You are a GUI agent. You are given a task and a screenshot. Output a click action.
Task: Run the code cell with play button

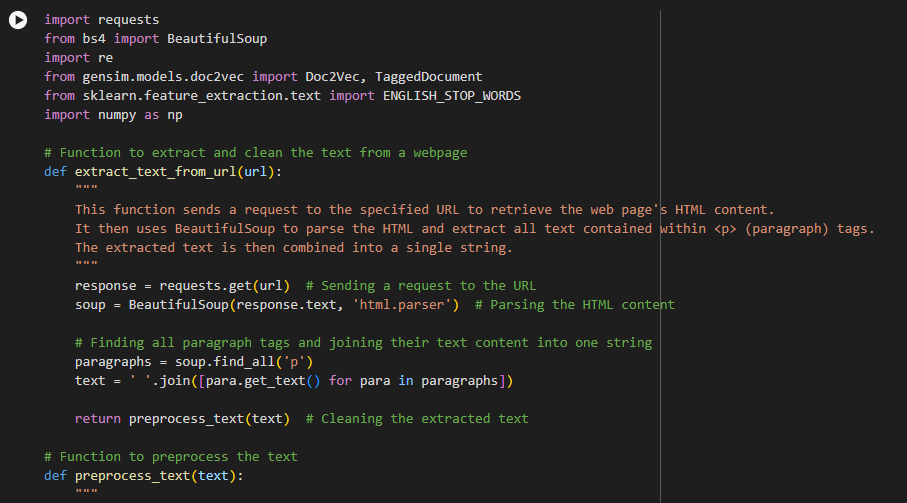click(18, 20)
